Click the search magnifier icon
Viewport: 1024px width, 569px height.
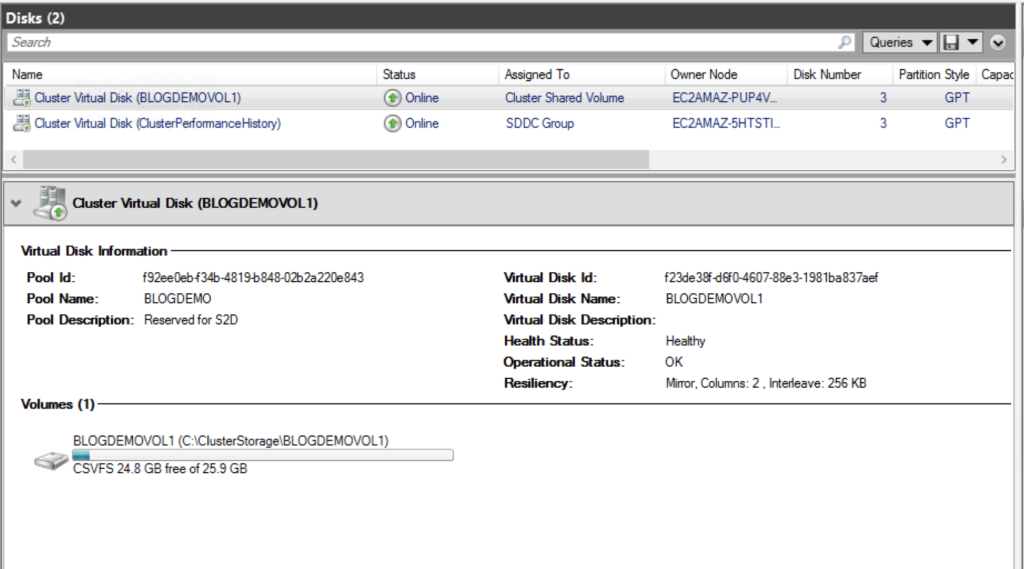pos(845,42)
